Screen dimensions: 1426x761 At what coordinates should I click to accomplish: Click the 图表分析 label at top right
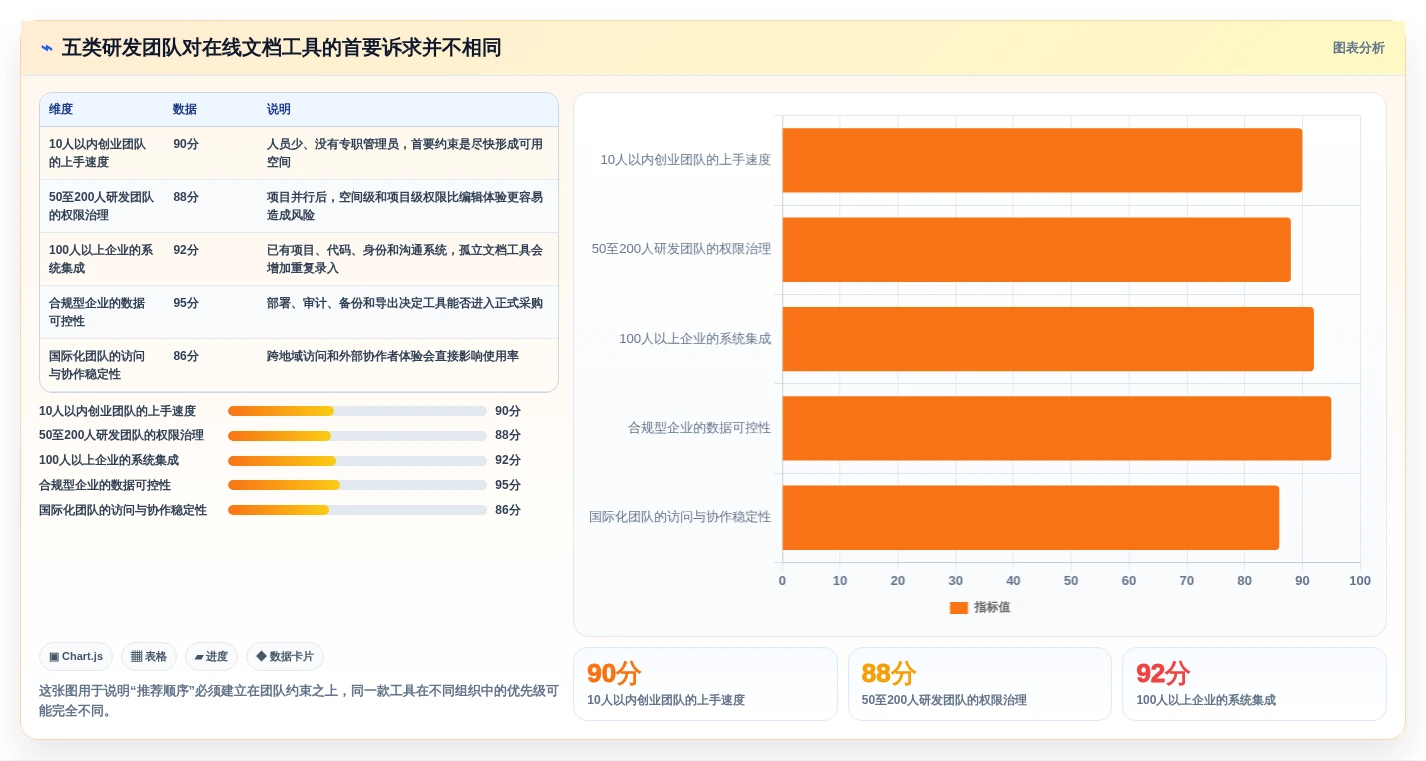click(1358, 48)
